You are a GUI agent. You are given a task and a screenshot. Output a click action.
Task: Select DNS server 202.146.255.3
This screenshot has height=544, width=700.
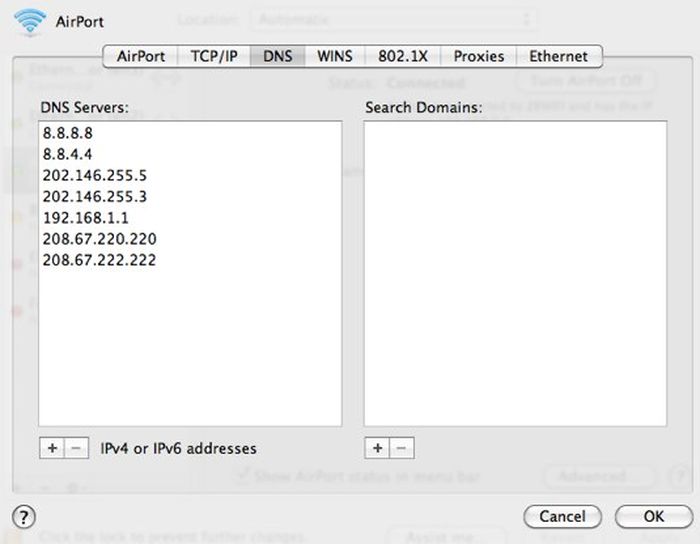coord(190,196)
